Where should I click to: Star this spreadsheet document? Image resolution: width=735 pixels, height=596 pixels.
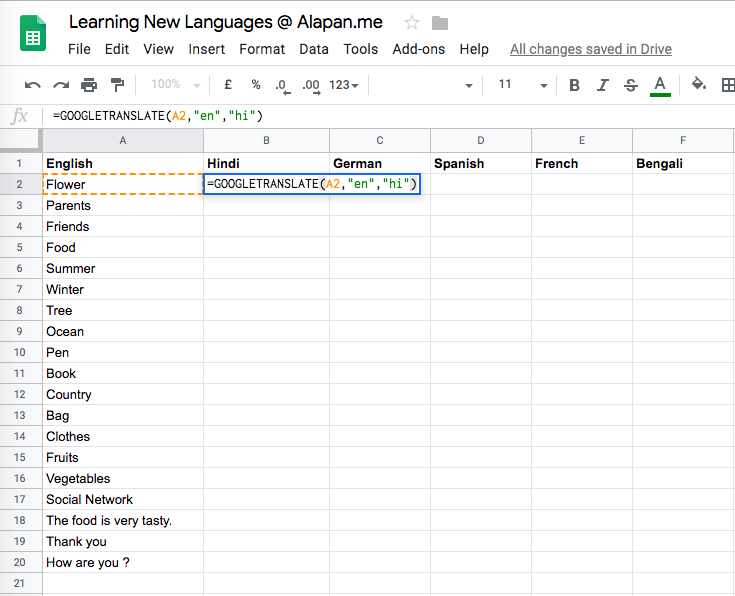[412, 23]
